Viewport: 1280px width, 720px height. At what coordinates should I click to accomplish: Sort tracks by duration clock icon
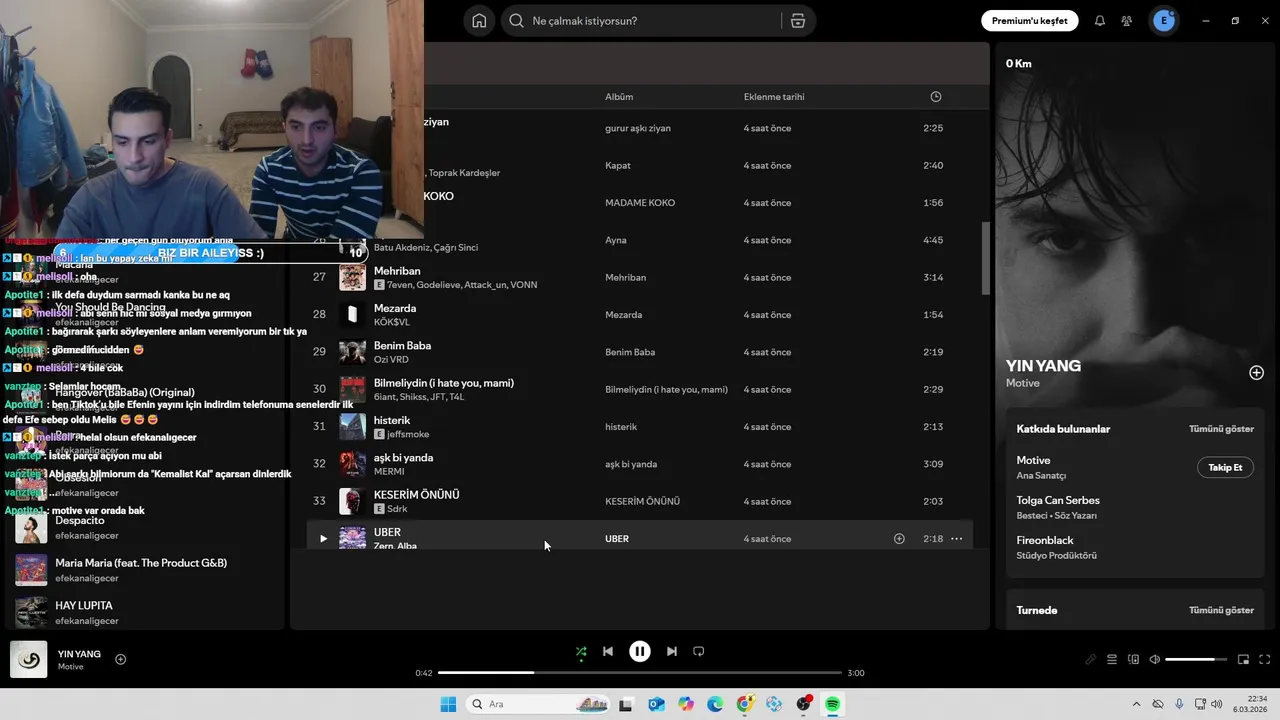936,97
